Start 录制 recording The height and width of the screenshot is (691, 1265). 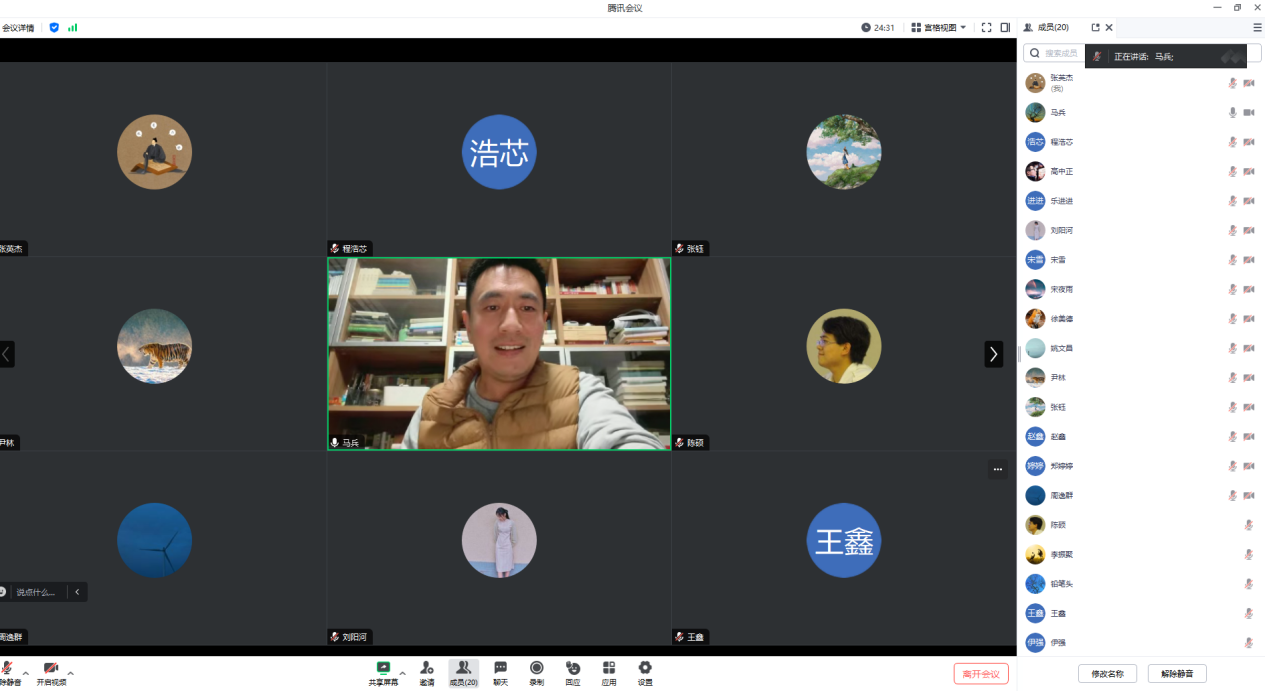[x=537, y=668]
